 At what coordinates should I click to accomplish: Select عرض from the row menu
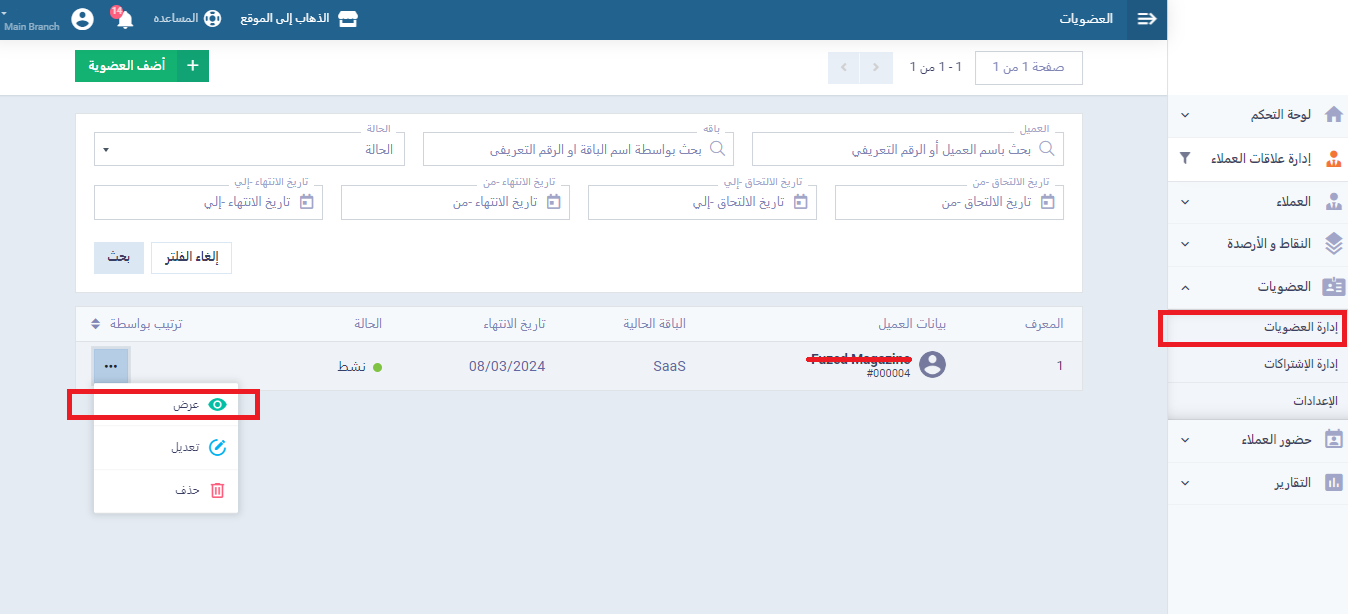[166, 404]
